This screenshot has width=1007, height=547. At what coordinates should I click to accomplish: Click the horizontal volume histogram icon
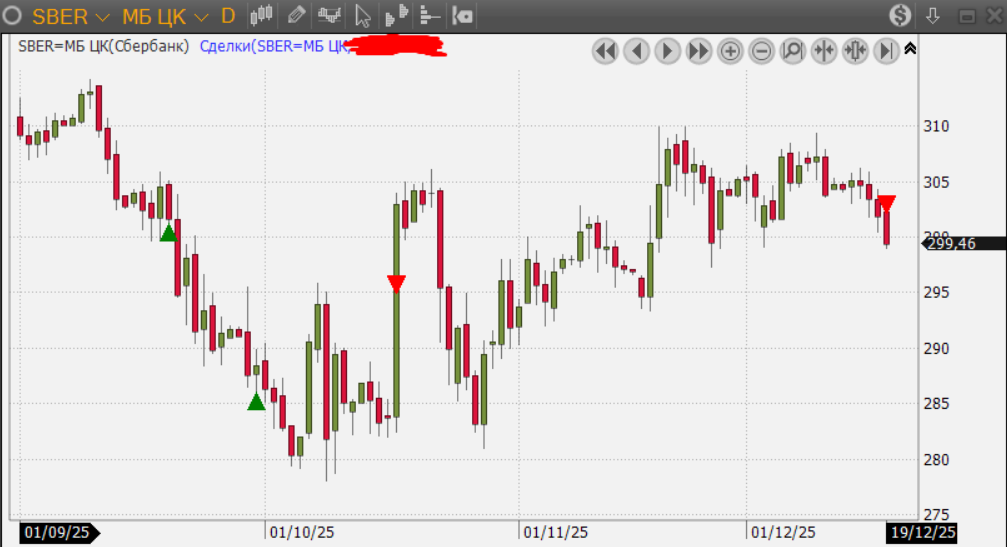pyautogui.click(x=429, y=15)
